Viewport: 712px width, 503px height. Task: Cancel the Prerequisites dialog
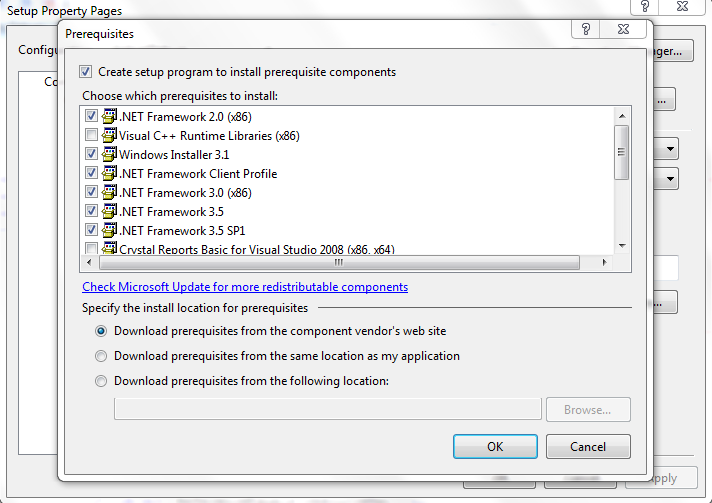point(588,447)
